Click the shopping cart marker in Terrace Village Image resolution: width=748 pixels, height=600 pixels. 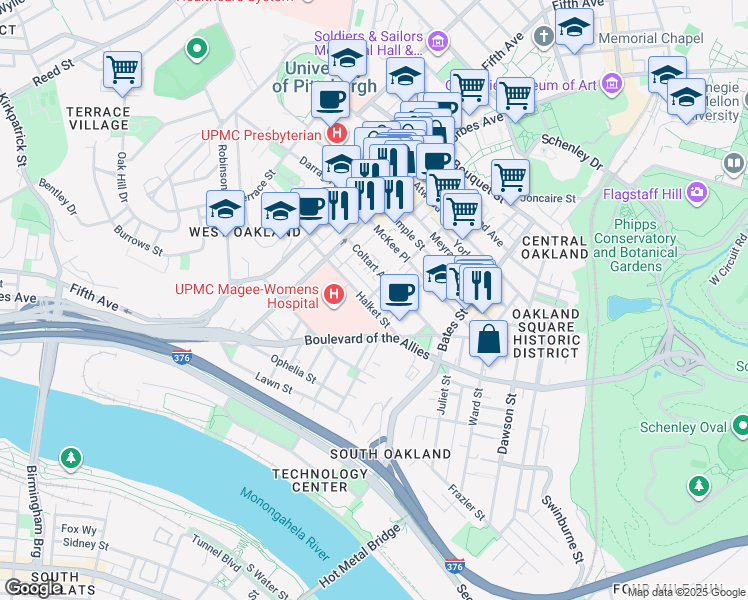point(123,71)
